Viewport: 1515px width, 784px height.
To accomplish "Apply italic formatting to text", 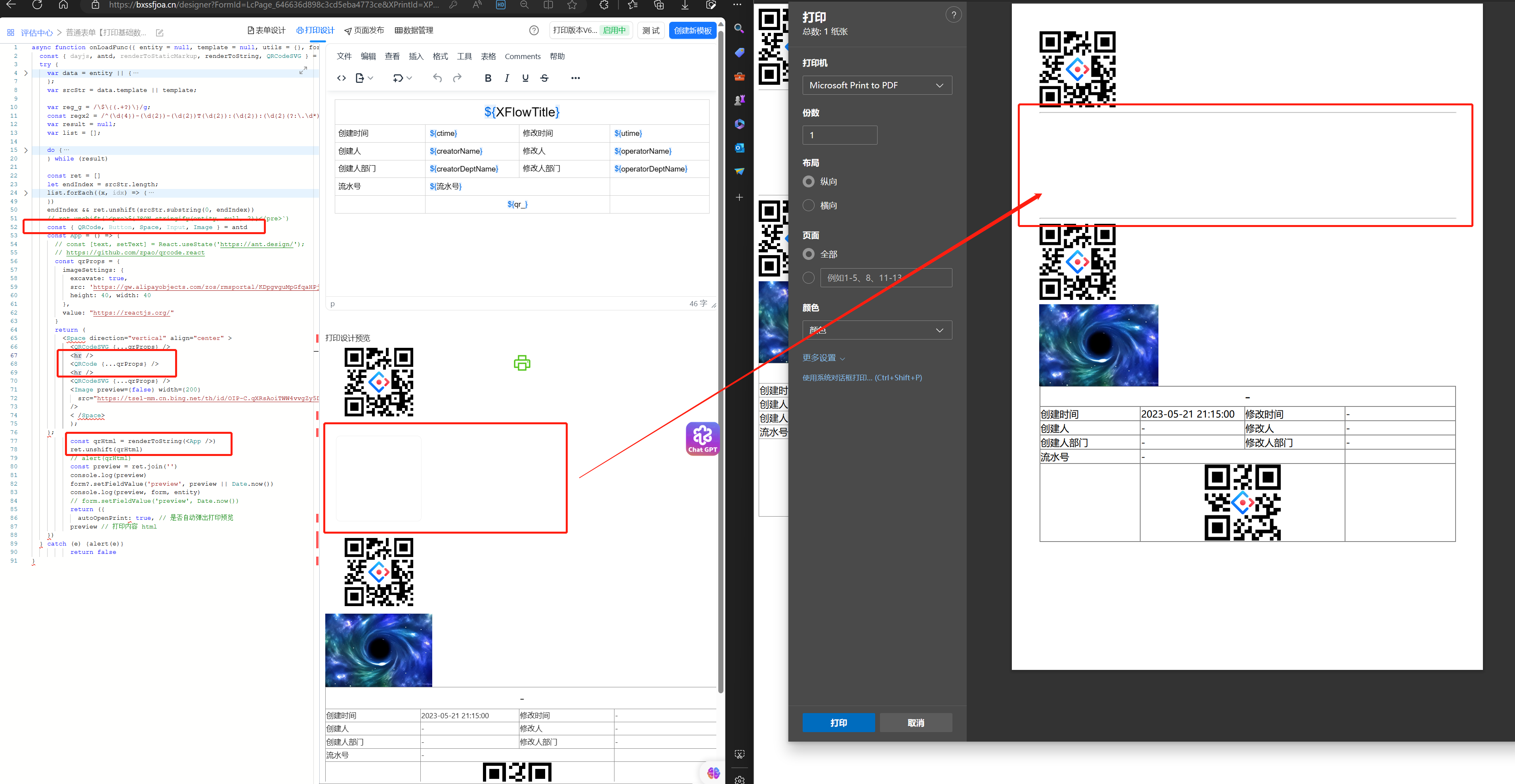I will point(506,77).
